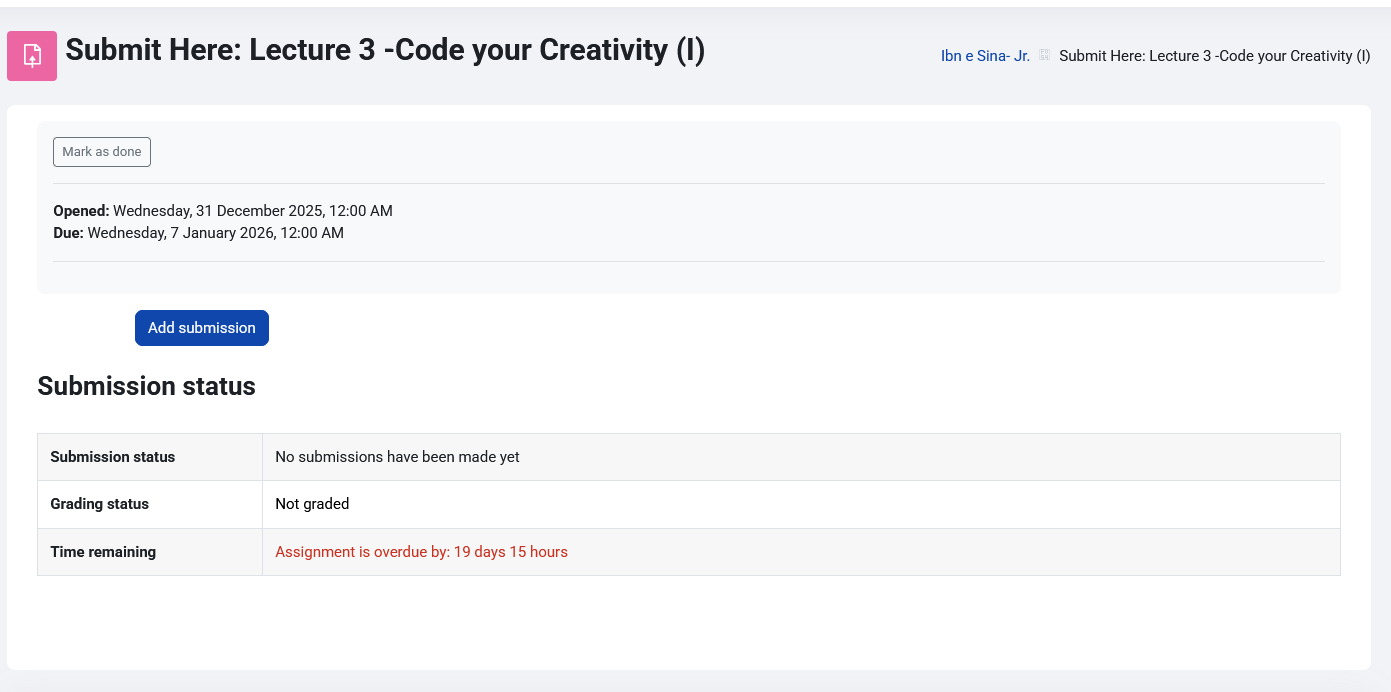Image resolution: width=1391 pixels, height=692 pixels.
Task: Select the Submission status table row label
Action: click(112, 457)
